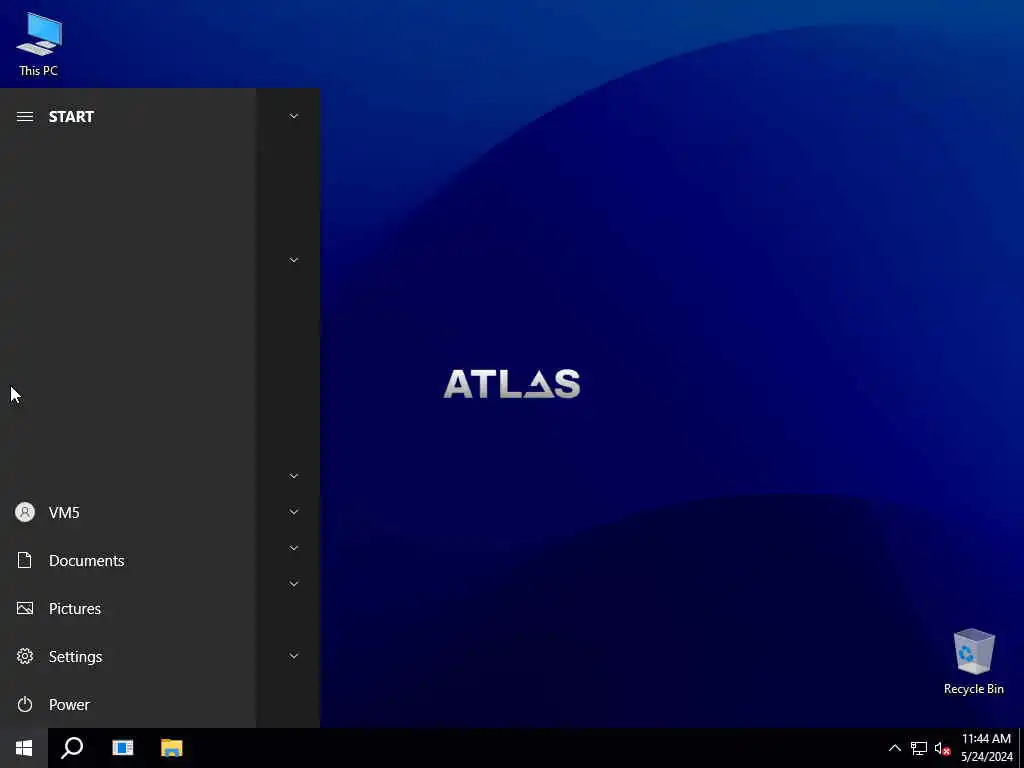This screenshot has height=768, width=1024.
Task: Open the clock showing 11:44 AM
Action: 986,748
